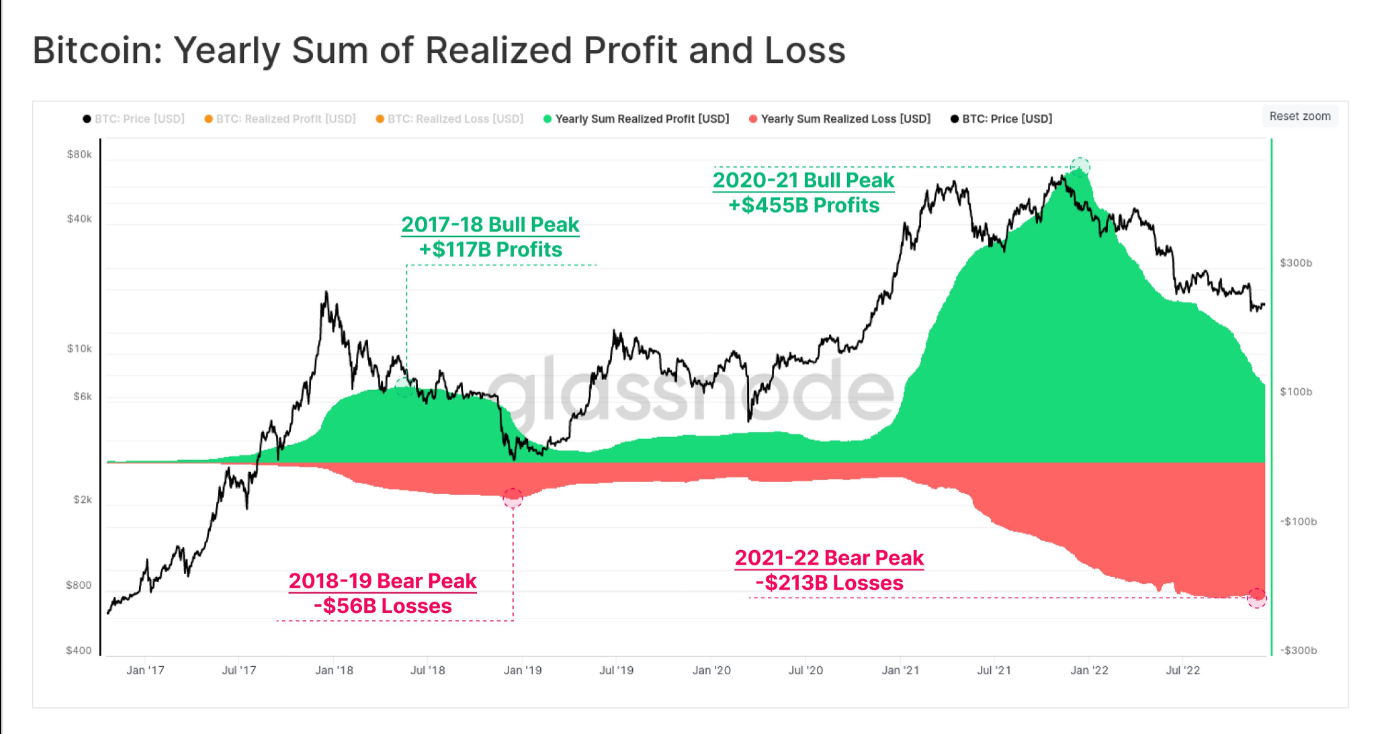
Task: Toggle the rightmost BTC: Price legend label
Action: [x=1007, y=119]
